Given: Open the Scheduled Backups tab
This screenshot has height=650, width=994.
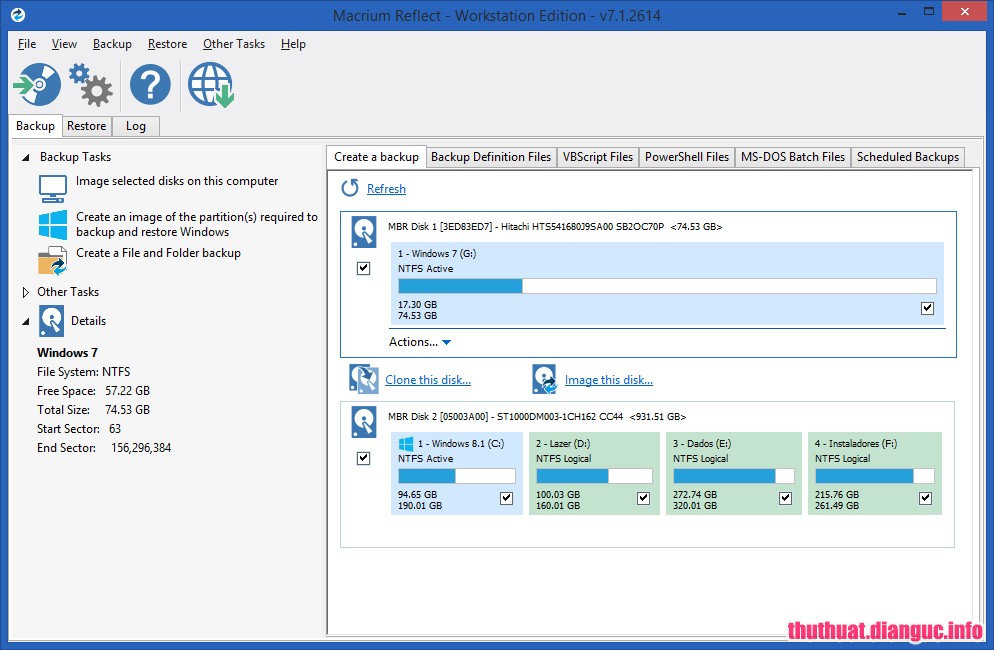Looking at the screenshot, I should (908, 157).
